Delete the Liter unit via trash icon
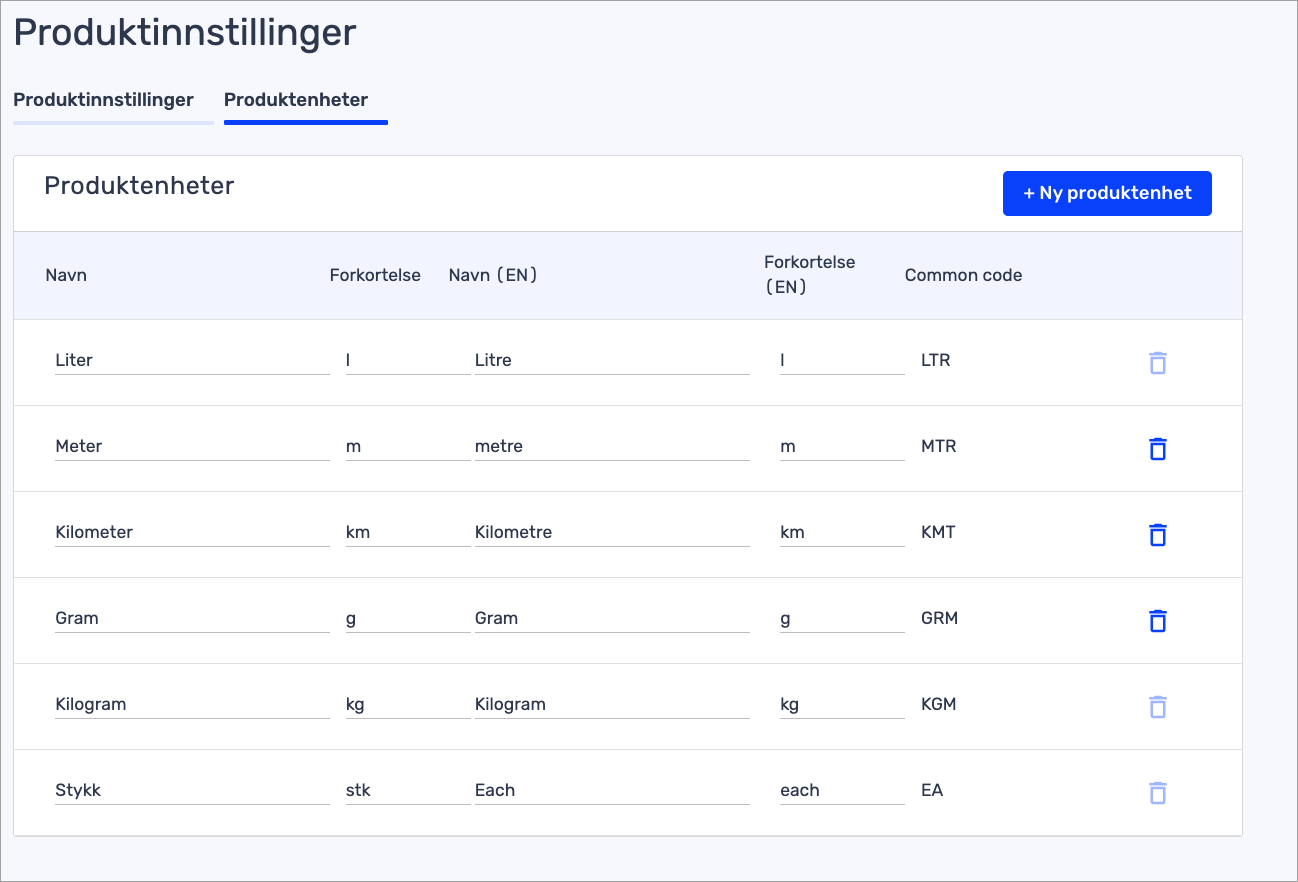The image size is (1298, 882). pyautogui.click(x=1157, y=362)
